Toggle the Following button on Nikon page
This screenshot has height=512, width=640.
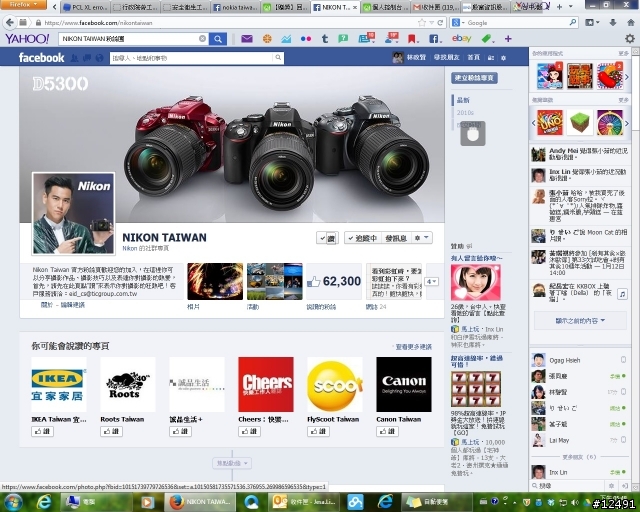(362, 238)
